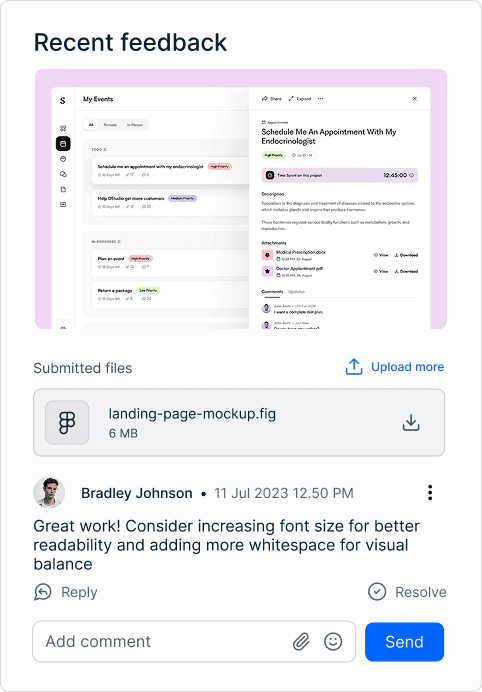
Task: Click the Share option in preview
Action: click(272, 99)
